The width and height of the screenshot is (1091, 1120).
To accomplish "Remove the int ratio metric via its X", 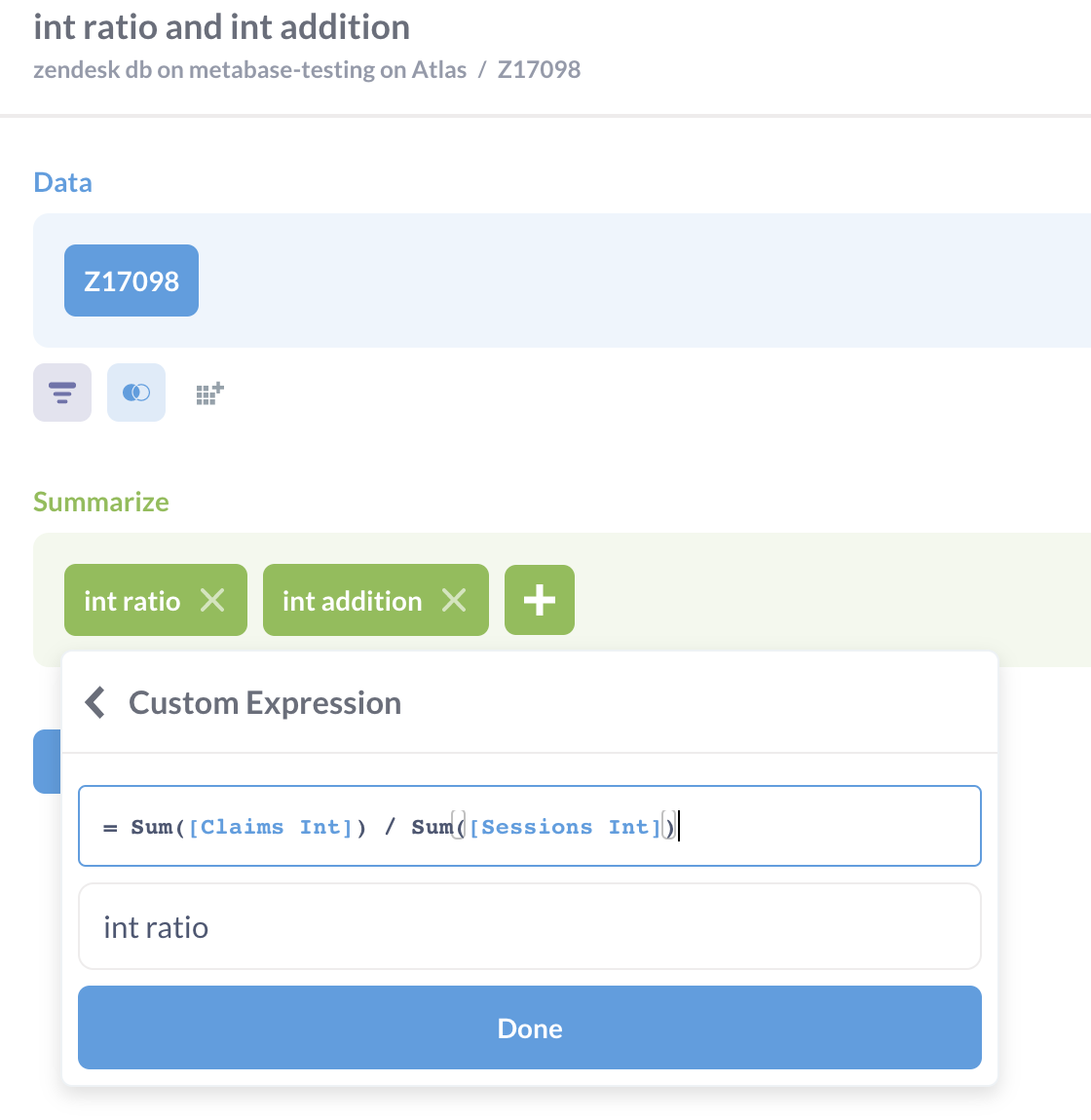I will [212, 600].
